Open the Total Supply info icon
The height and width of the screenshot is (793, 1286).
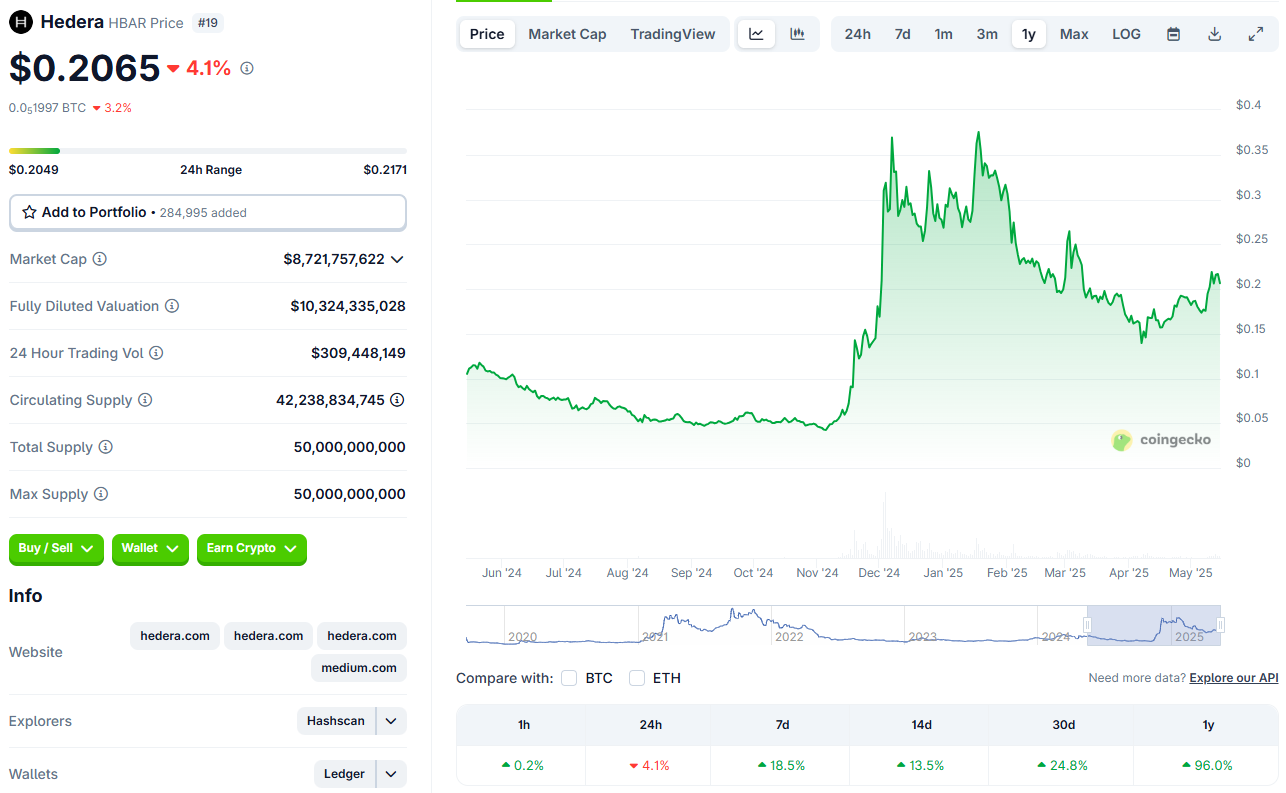[106, 447]
